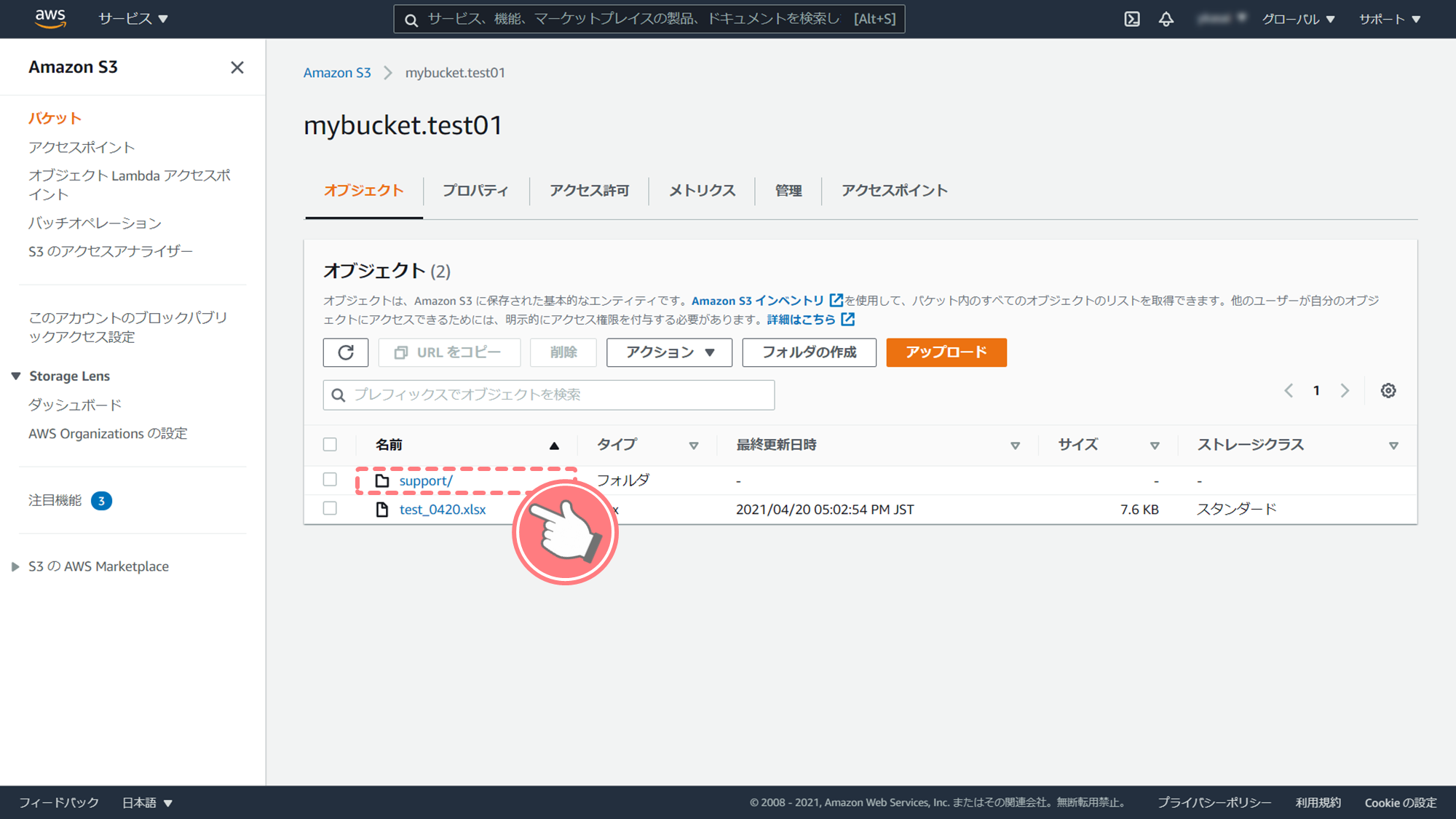Open the サポート dropdown
1456x819 pixels.
(1390, 19)
